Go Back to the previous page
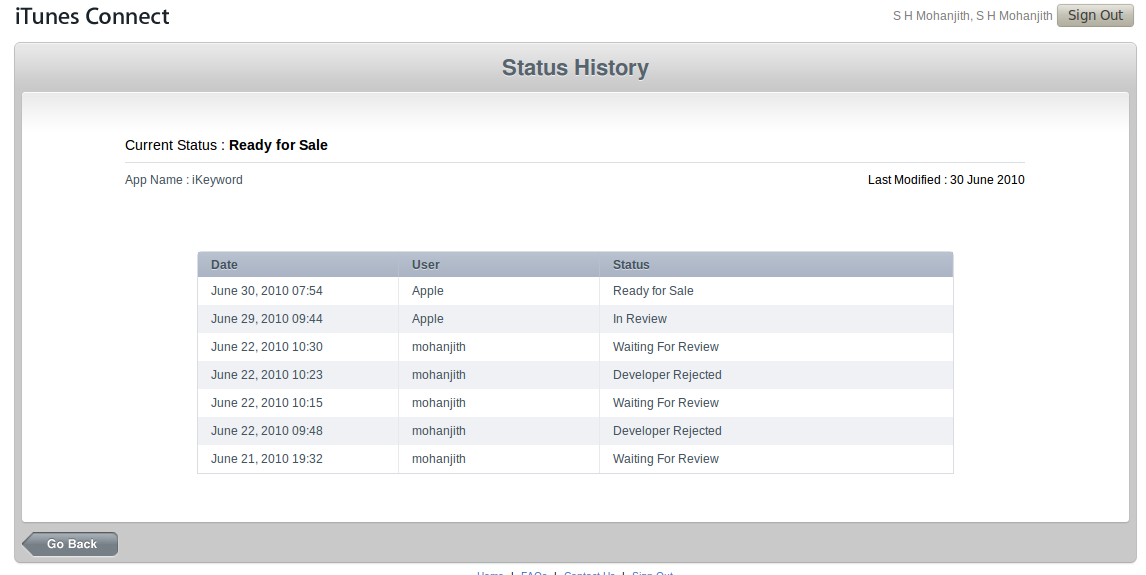 [70, 544]
